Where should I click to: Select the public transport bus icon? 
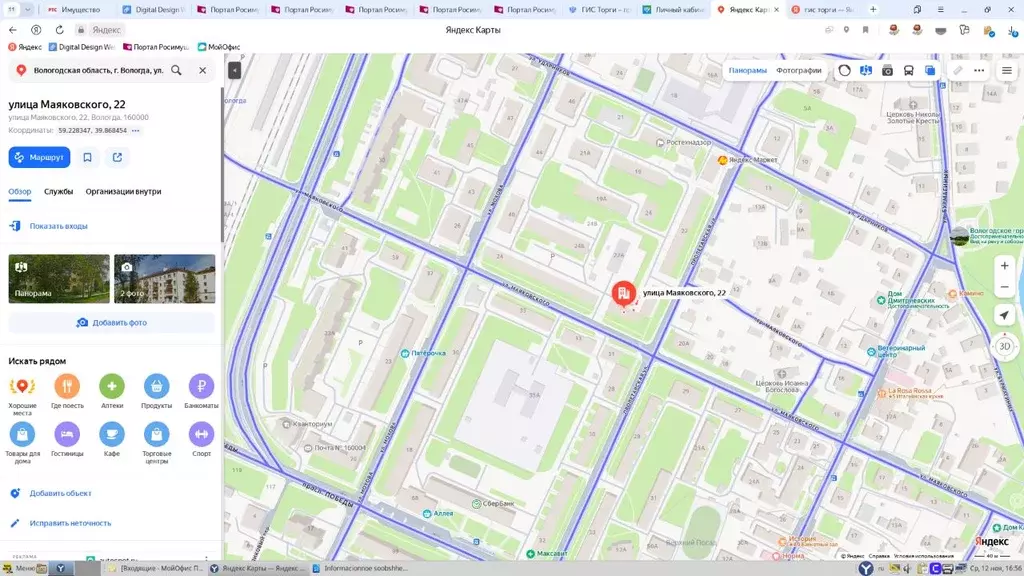point(909,71)
